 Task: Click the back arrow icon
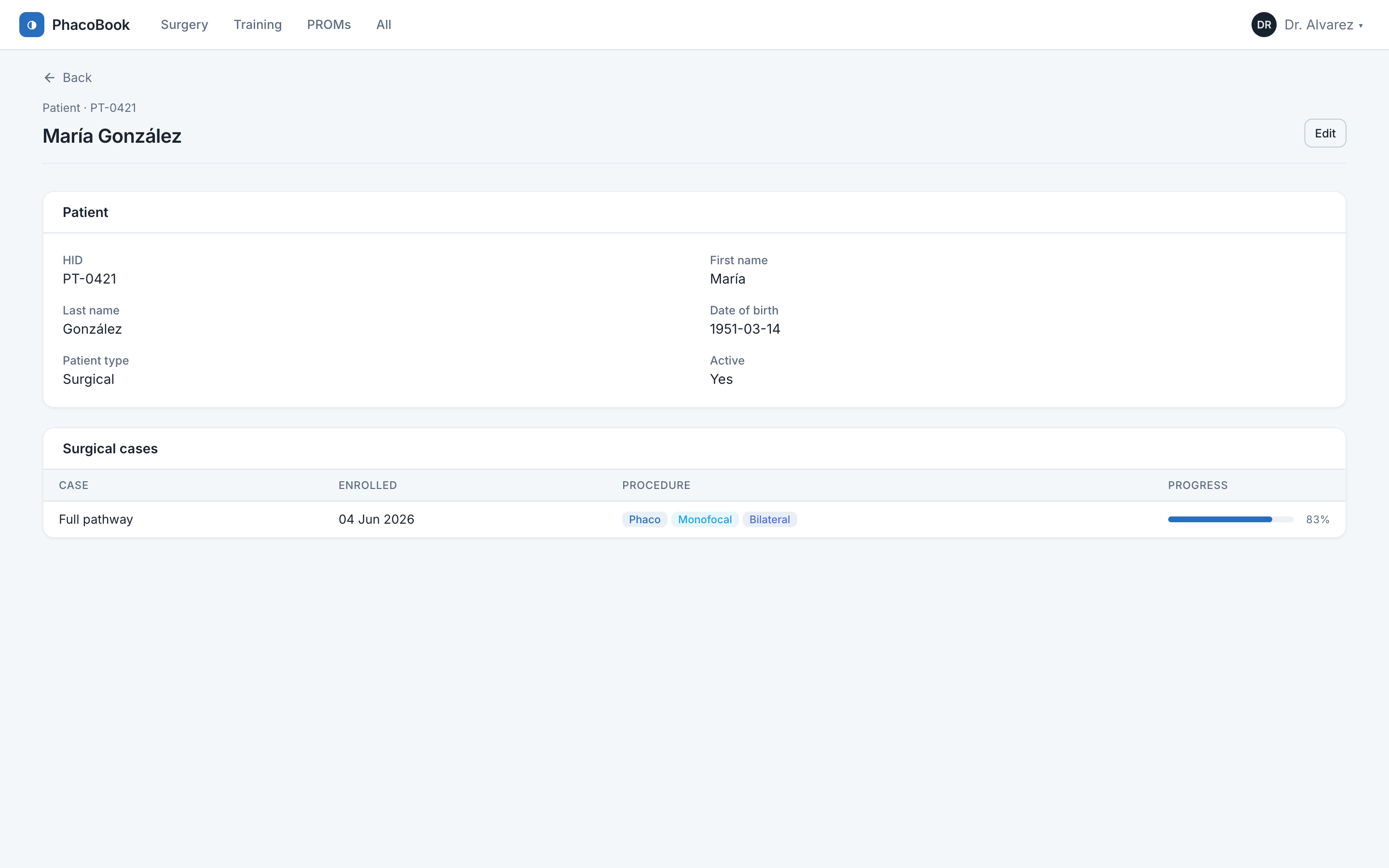point(49,78)
